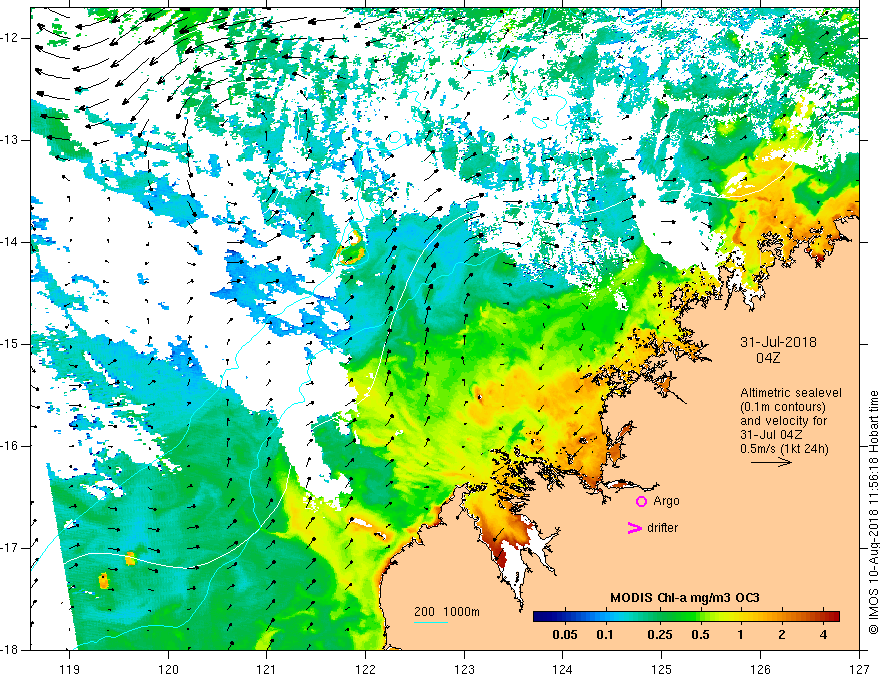Click the cyan depth contour legend line

pos(430,622)
